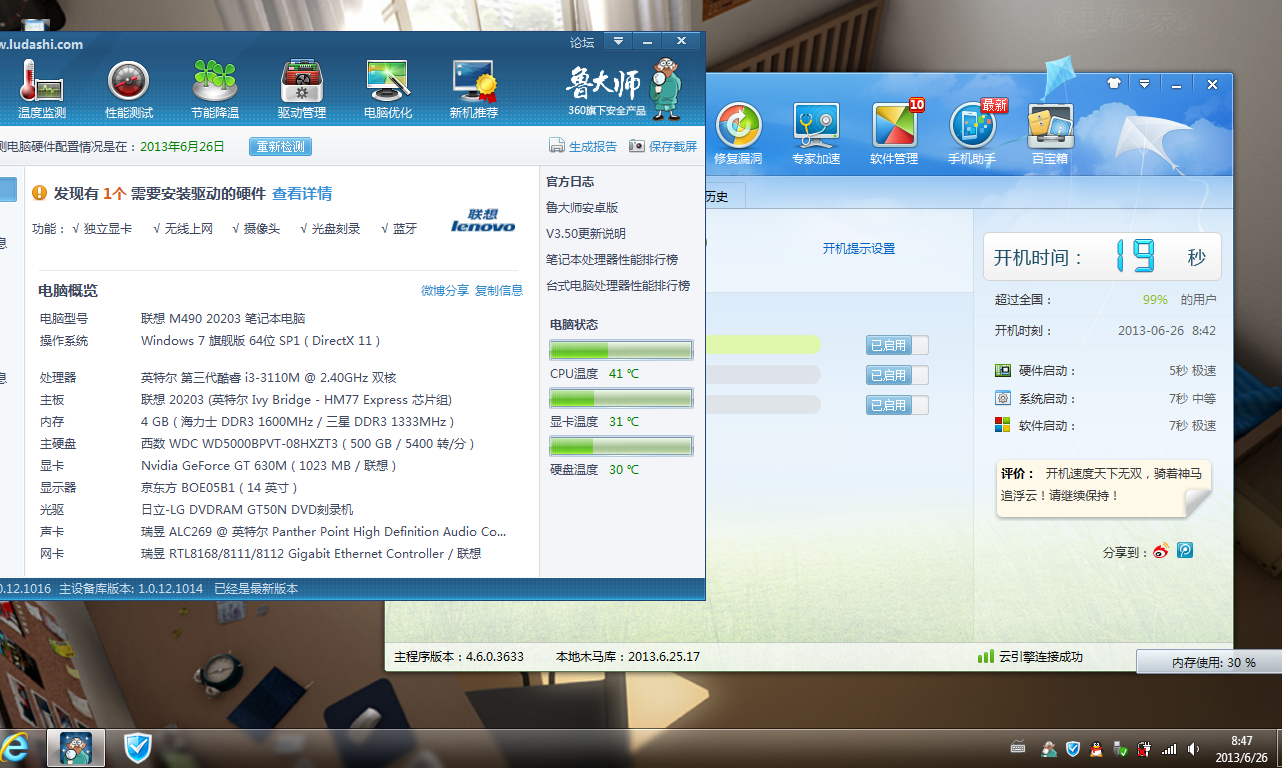Open the 笔记本处理器性能排行榜 link
The height and width of the screenshot is (768, 1282).
612,260
